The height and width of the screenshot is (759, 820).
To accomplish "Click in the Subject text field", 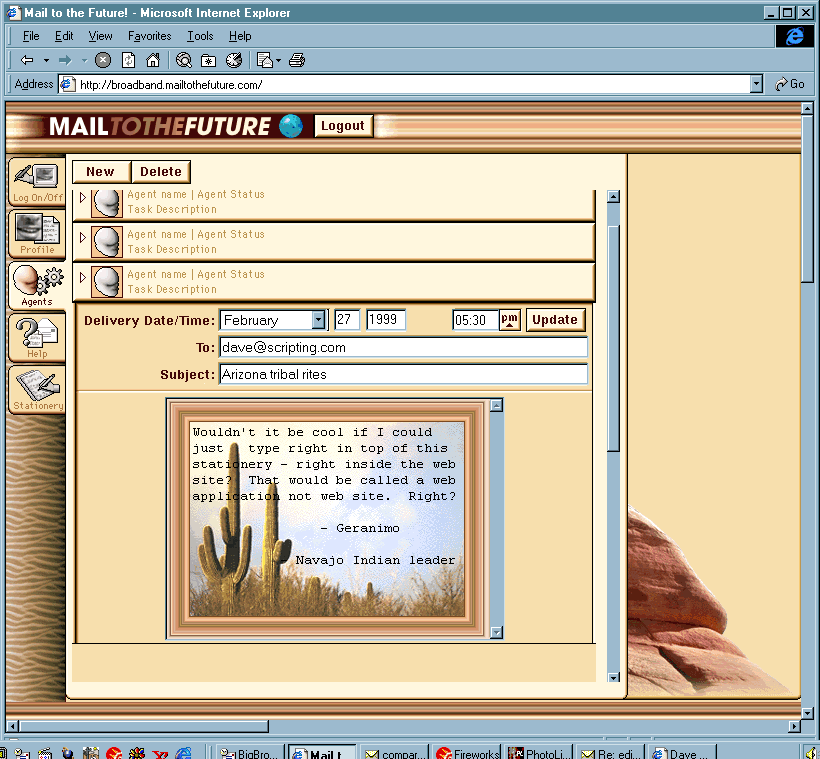I will [x=403, y=374].
